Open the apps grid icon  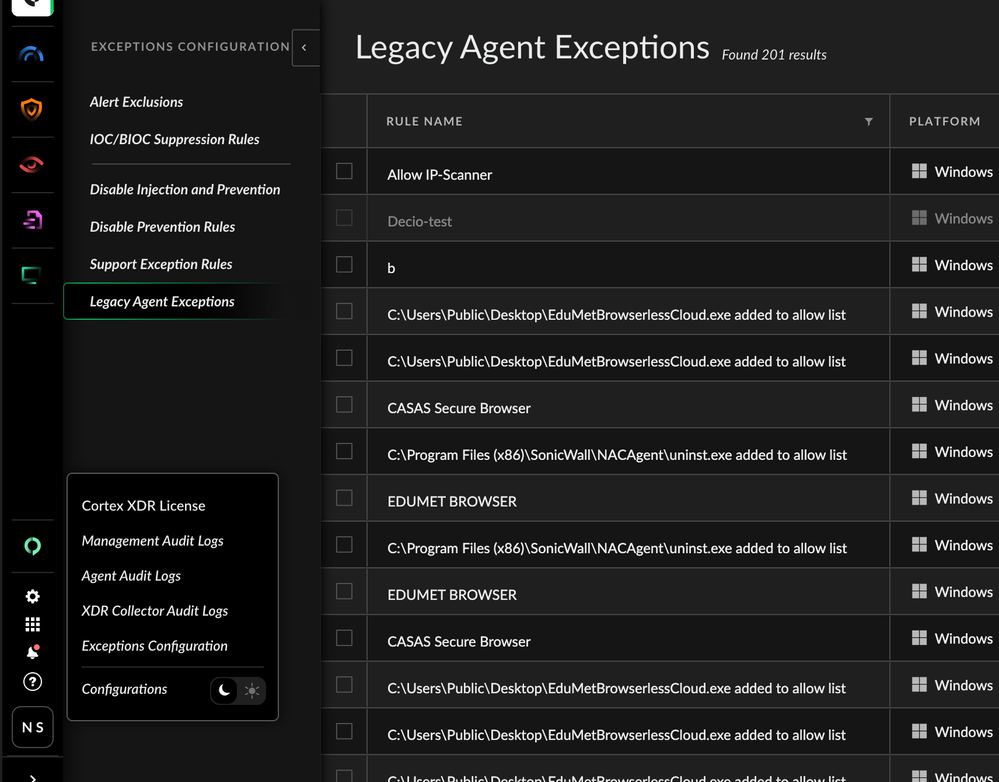[32, 624]
